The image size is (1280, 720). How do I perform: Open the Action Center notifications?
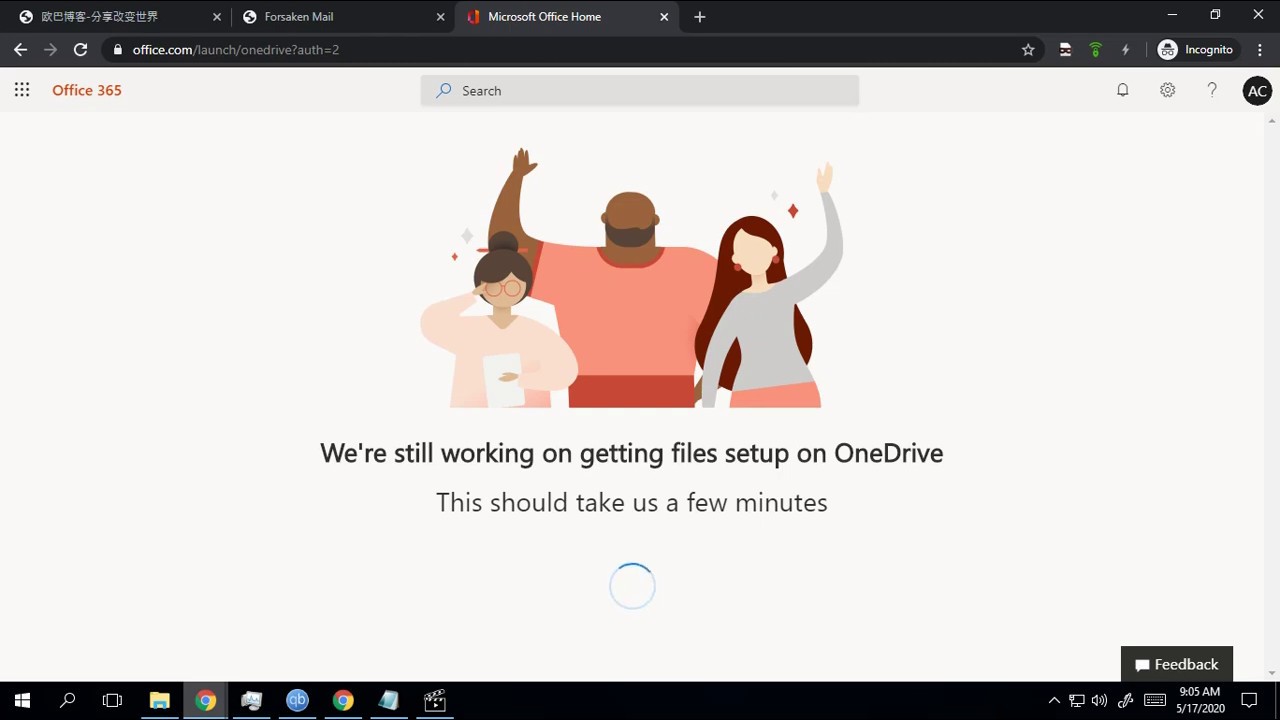click(x=1249, y=700)
